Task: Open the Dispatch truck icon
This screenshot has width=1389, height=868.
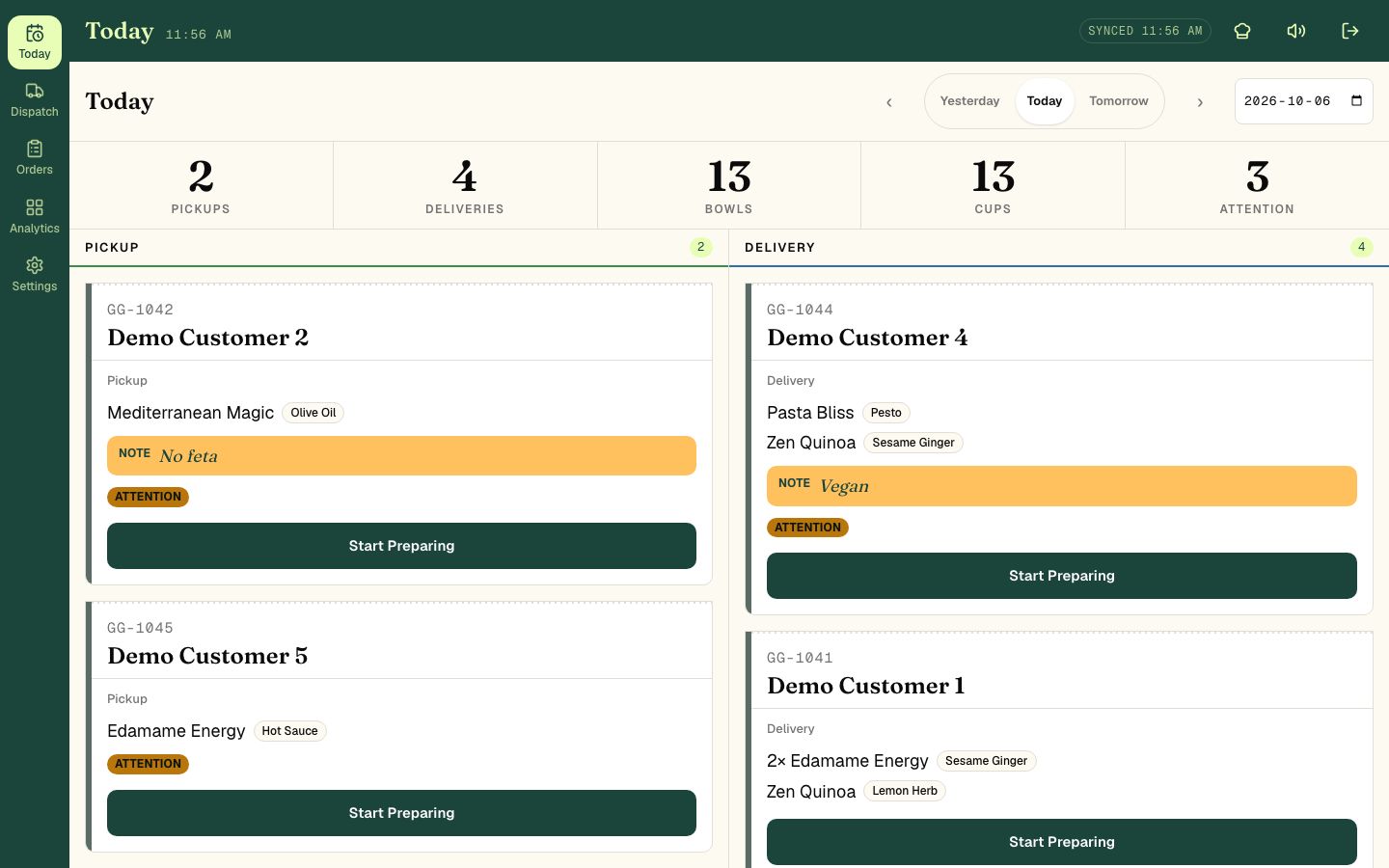Action: click(x=35, y=91)
